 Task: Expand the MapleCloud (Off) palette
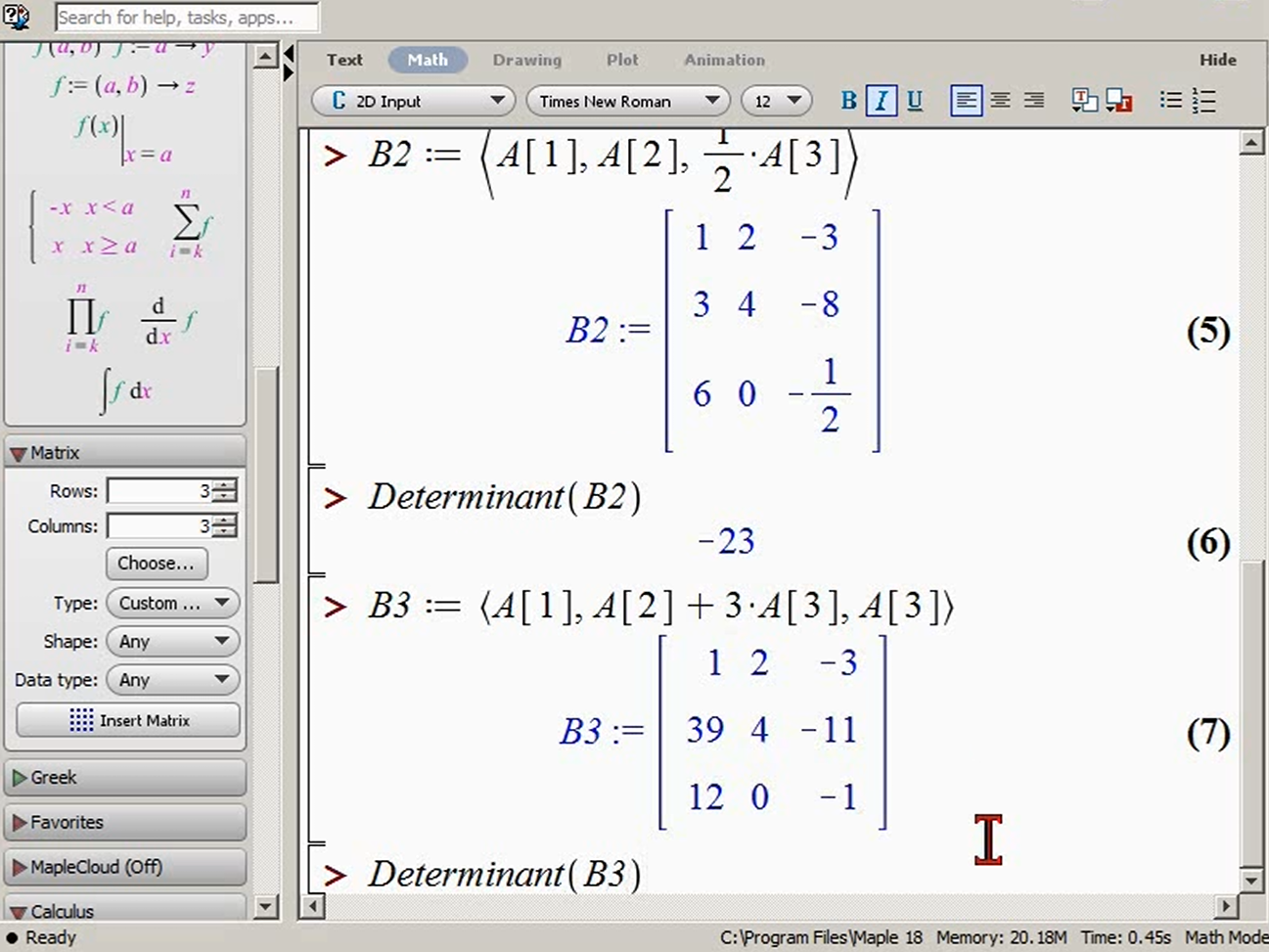click(x=125, y=867)
